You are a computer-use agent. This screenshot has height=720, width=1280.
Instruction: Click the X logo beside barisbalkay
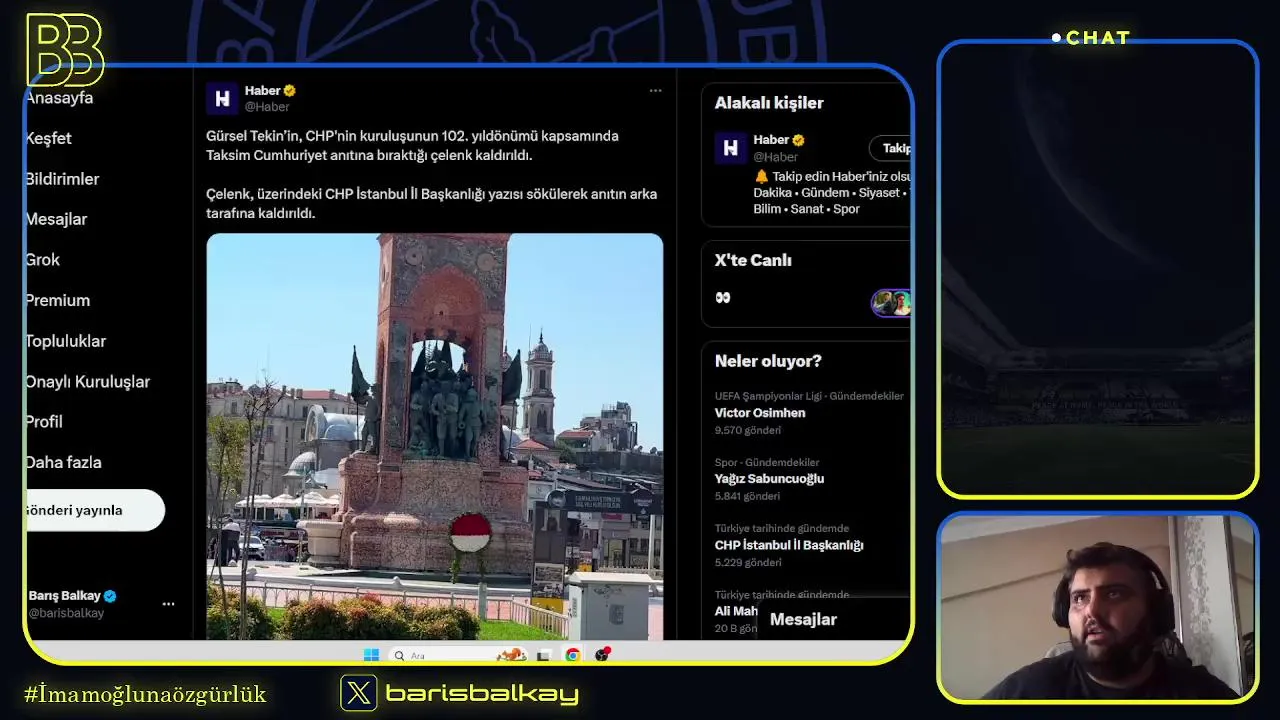click(x=358, y=693)
